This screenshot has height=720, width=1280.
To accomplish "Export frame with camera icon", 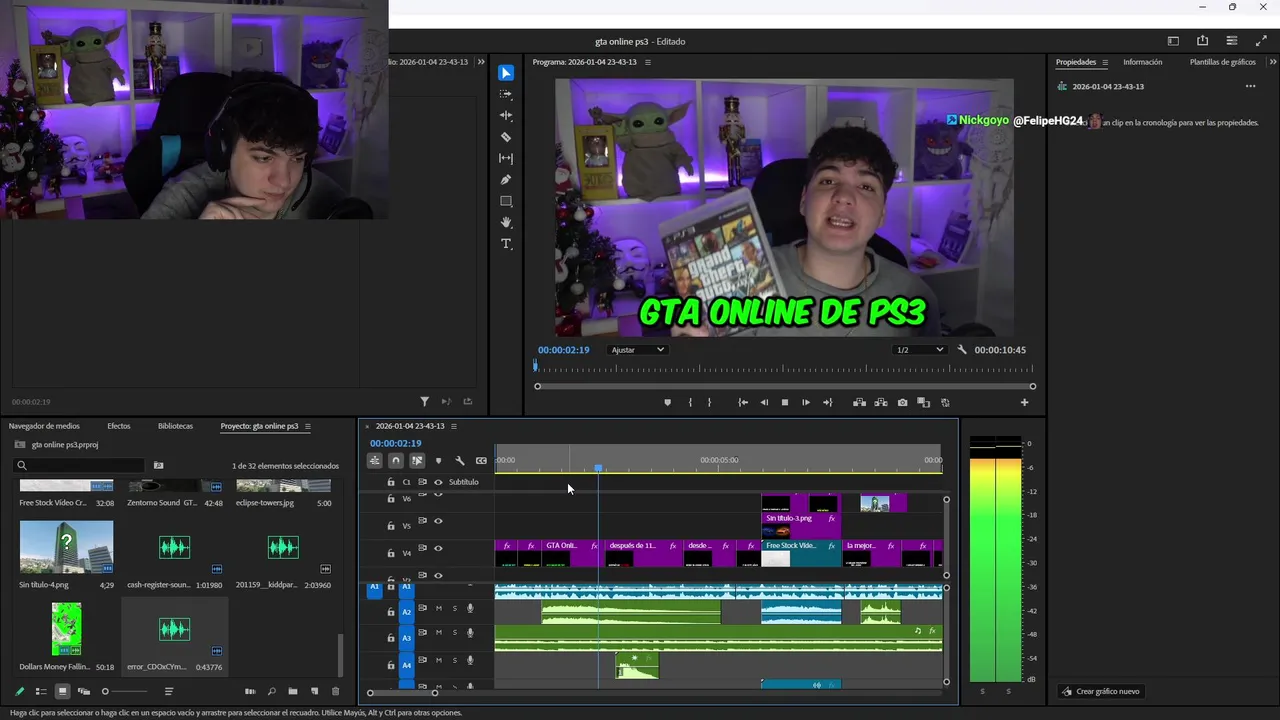I will point(902,402).
